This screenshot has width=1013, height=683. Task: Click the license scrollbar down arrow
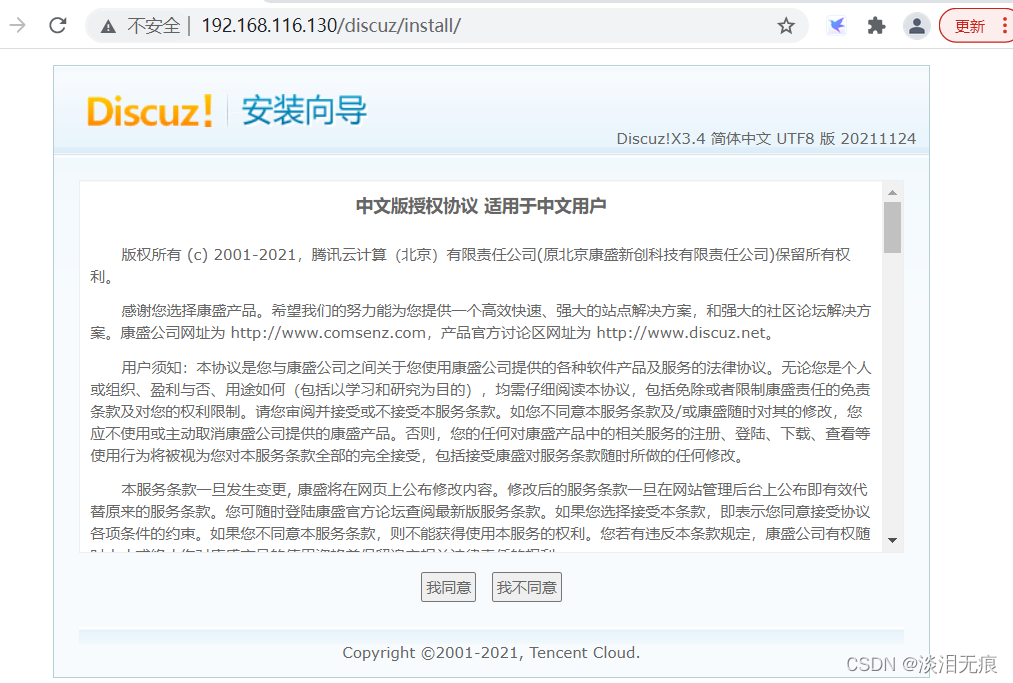892,540
